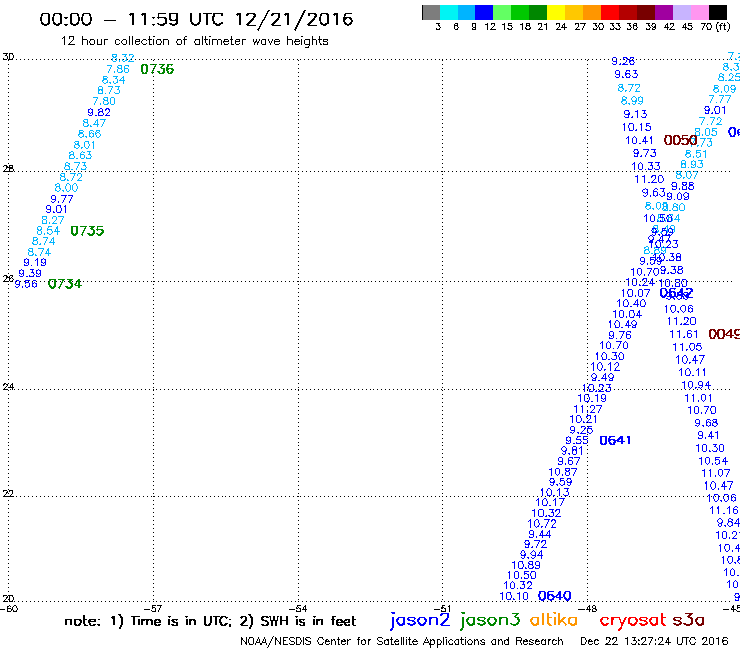Screen dimensions: 740x650
Task: Click the wave height value '9.94'
Action: [531, 555]
